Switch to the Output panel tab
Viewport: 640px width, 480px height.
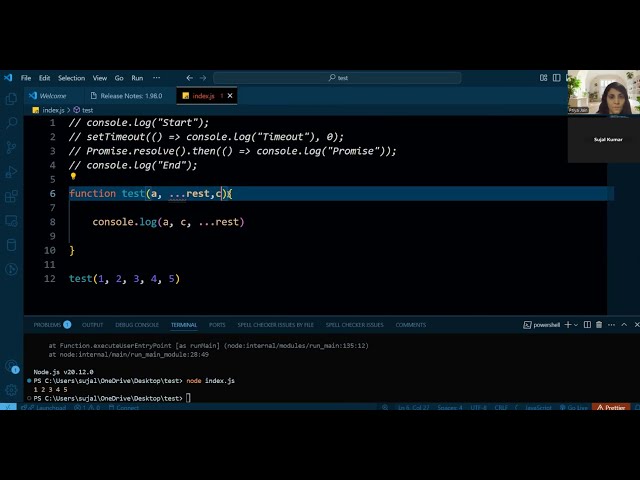(x=93, y=325)
